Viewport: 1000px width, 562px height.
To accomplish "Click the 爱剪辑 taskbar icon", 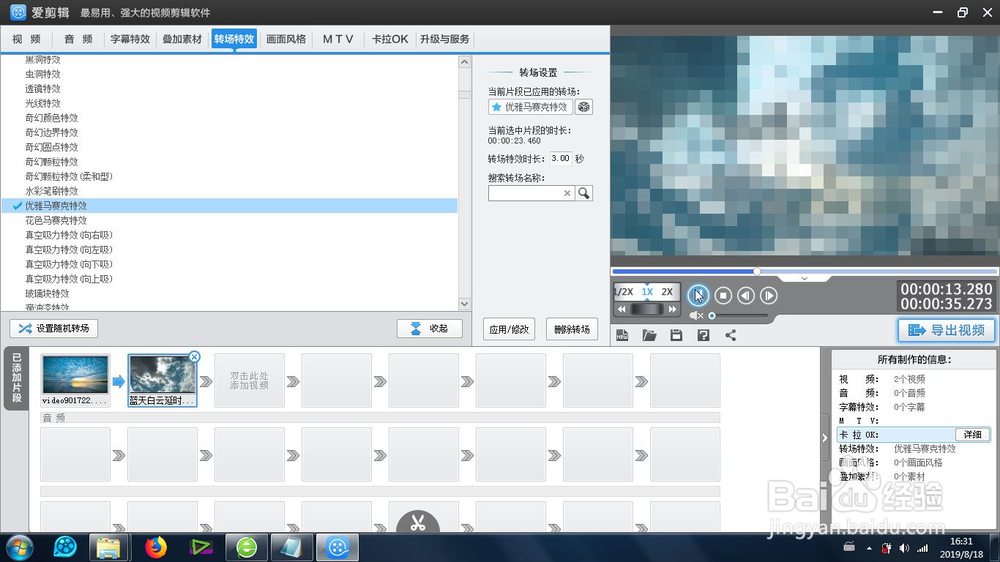I will click(x=337, y=547).
